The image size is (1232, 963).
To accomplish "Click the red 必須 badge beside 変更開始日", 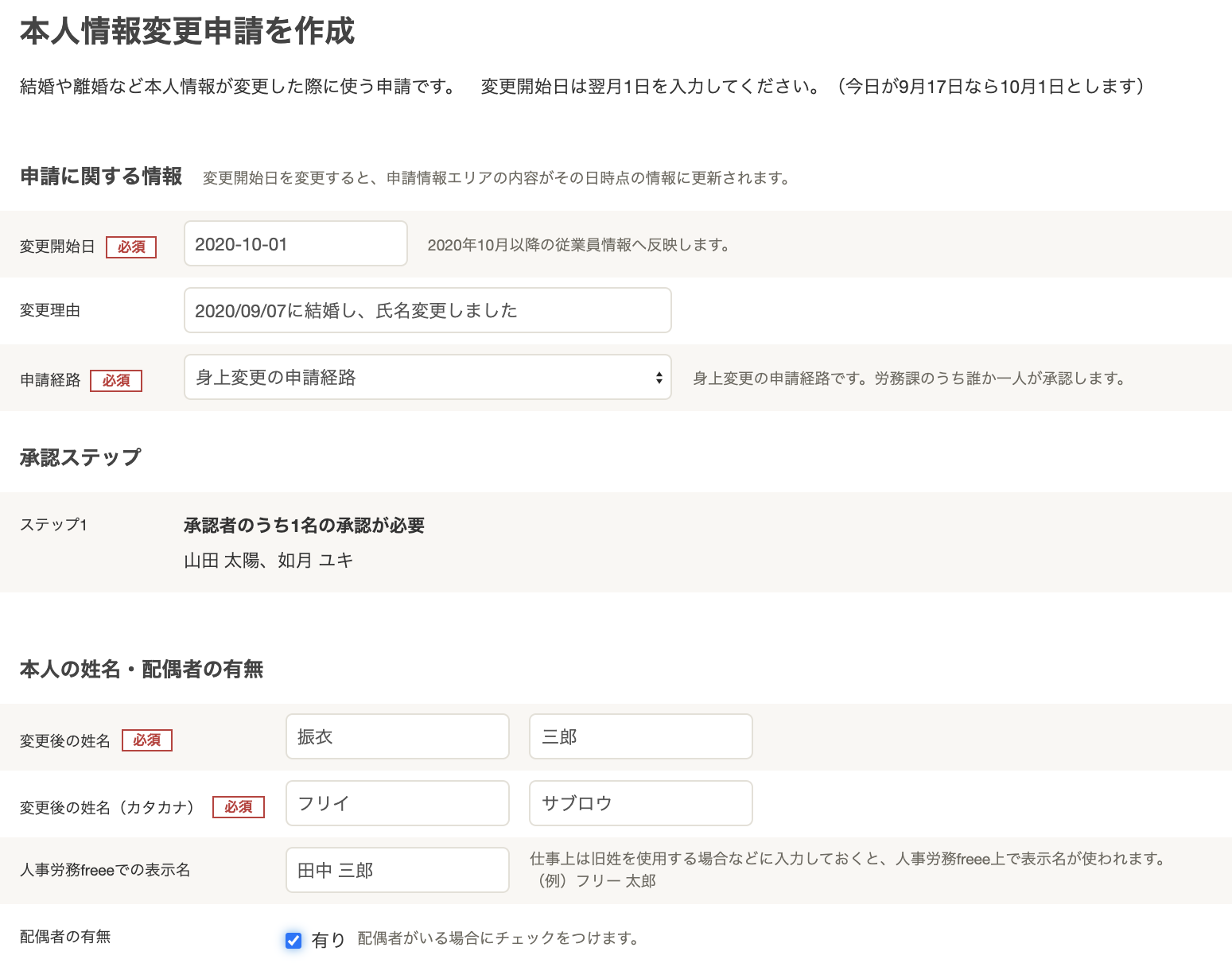I will point(131,247).
